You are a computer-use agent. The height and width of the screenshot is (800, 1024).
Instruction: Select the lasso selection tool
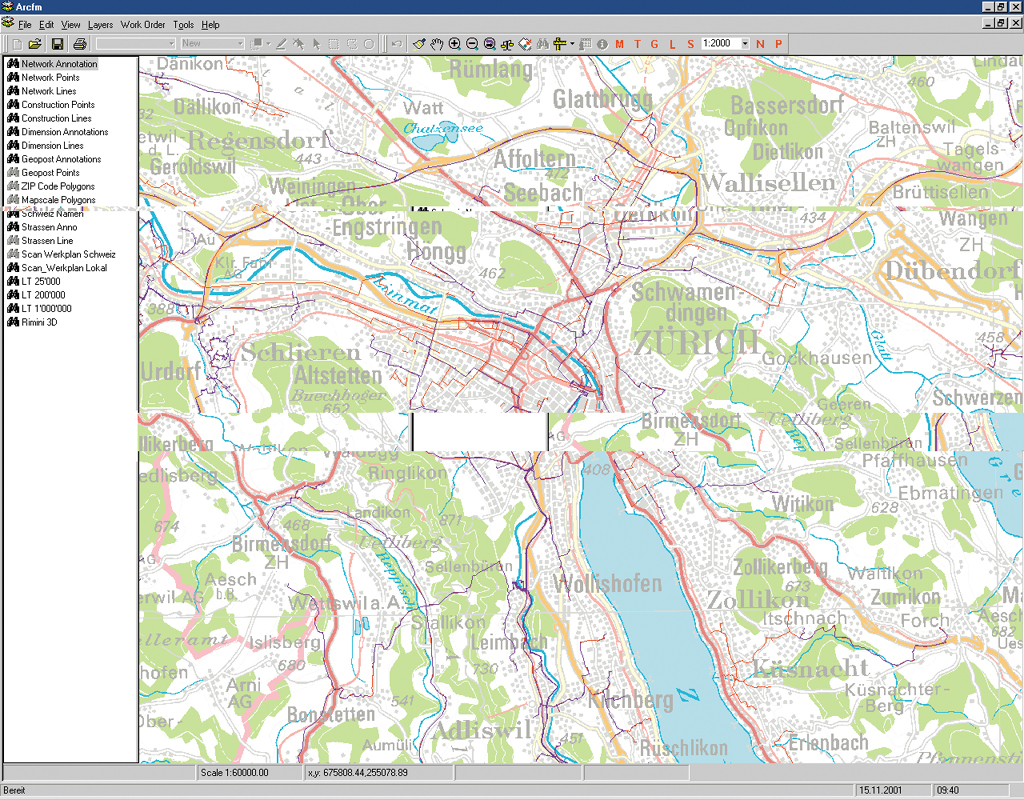pyautogui.click(x=351, y=44)
